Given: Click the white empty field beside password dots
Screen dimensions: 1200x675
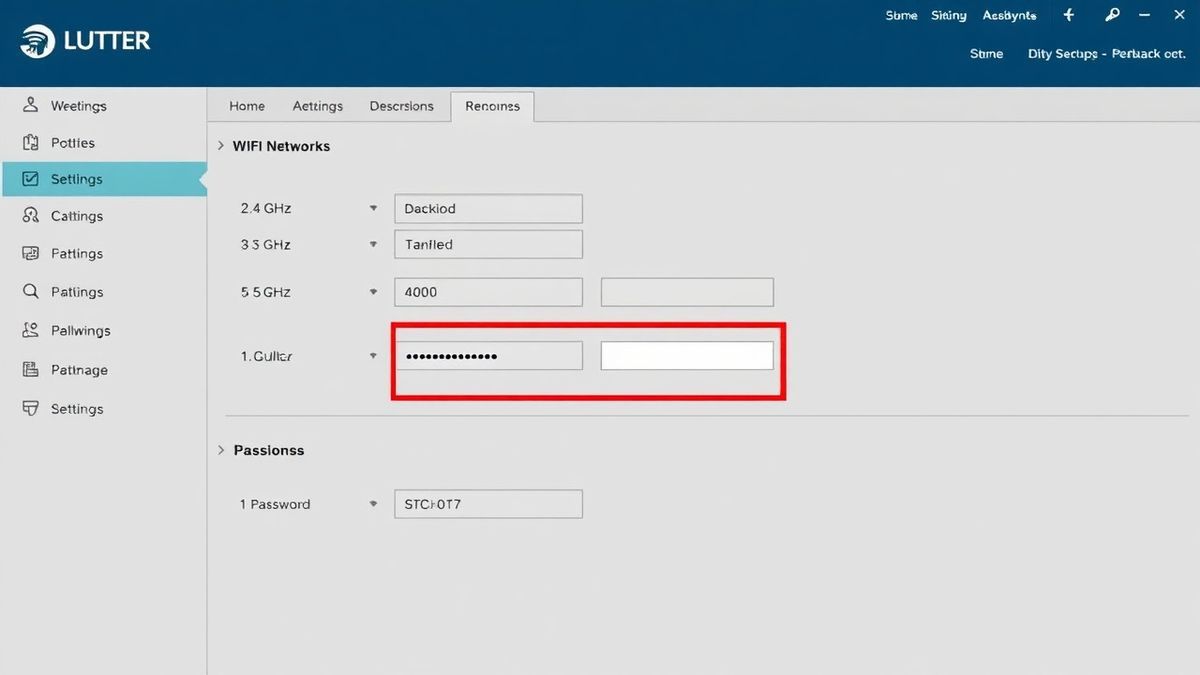Looking at the screenshot, I should [687, 356].
